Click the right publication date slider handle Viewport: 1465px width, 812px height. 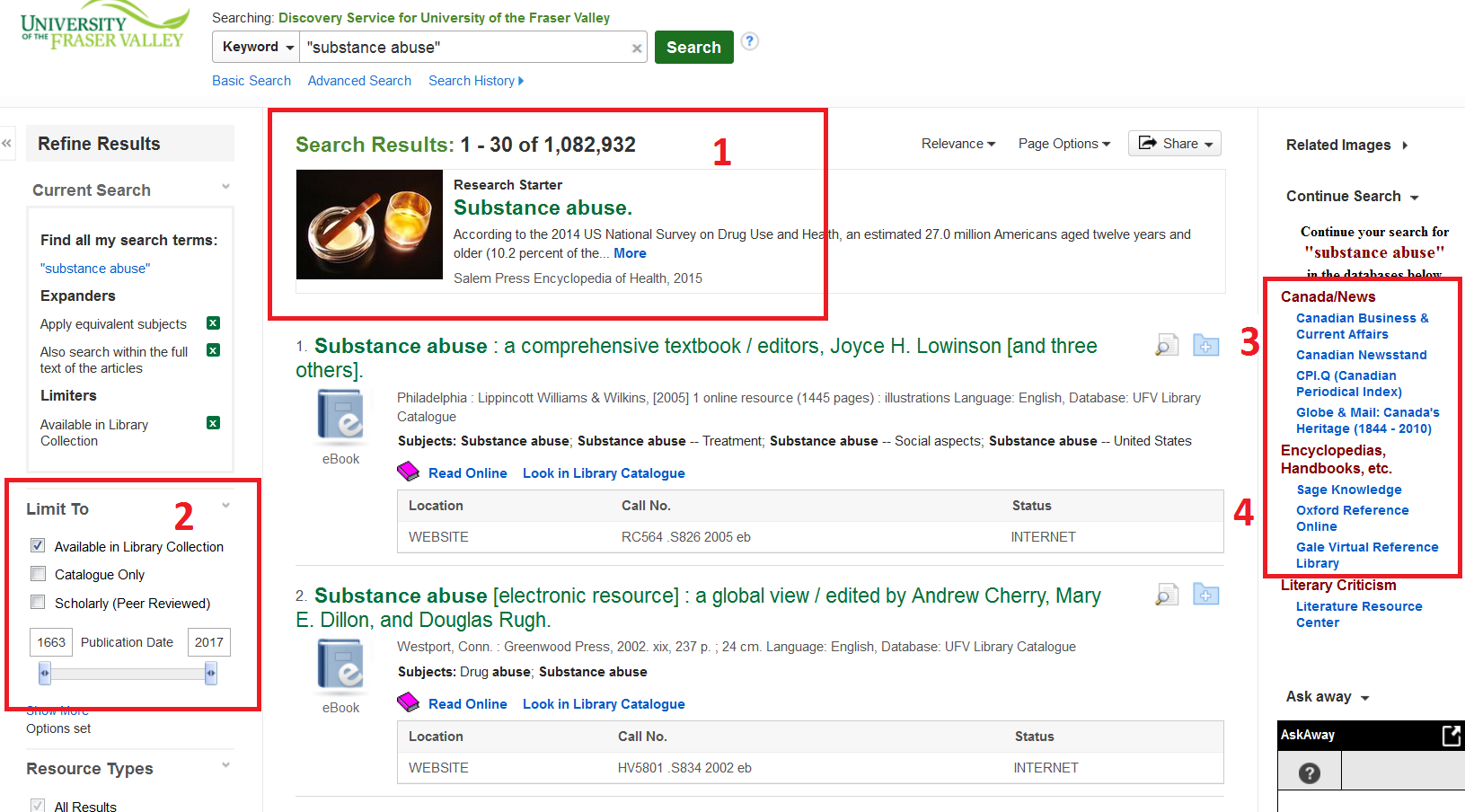(211, 673)
